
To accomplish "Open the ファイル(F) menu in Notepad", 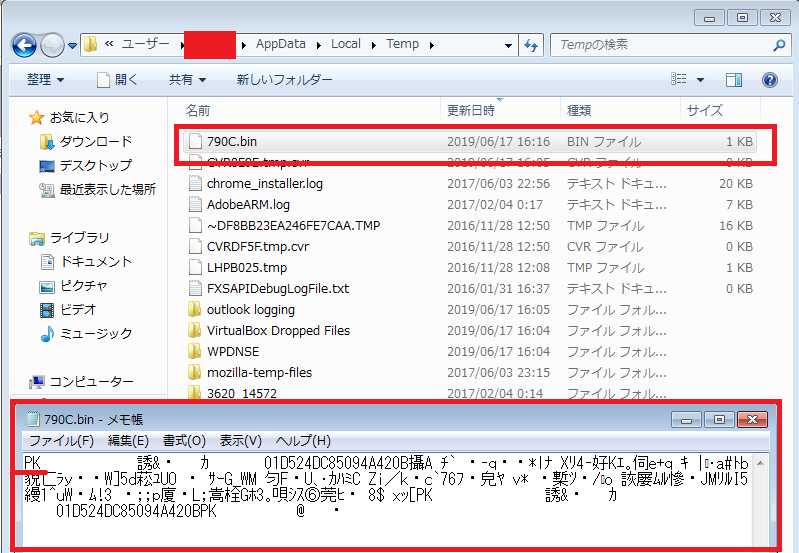I will click(62, 440).
